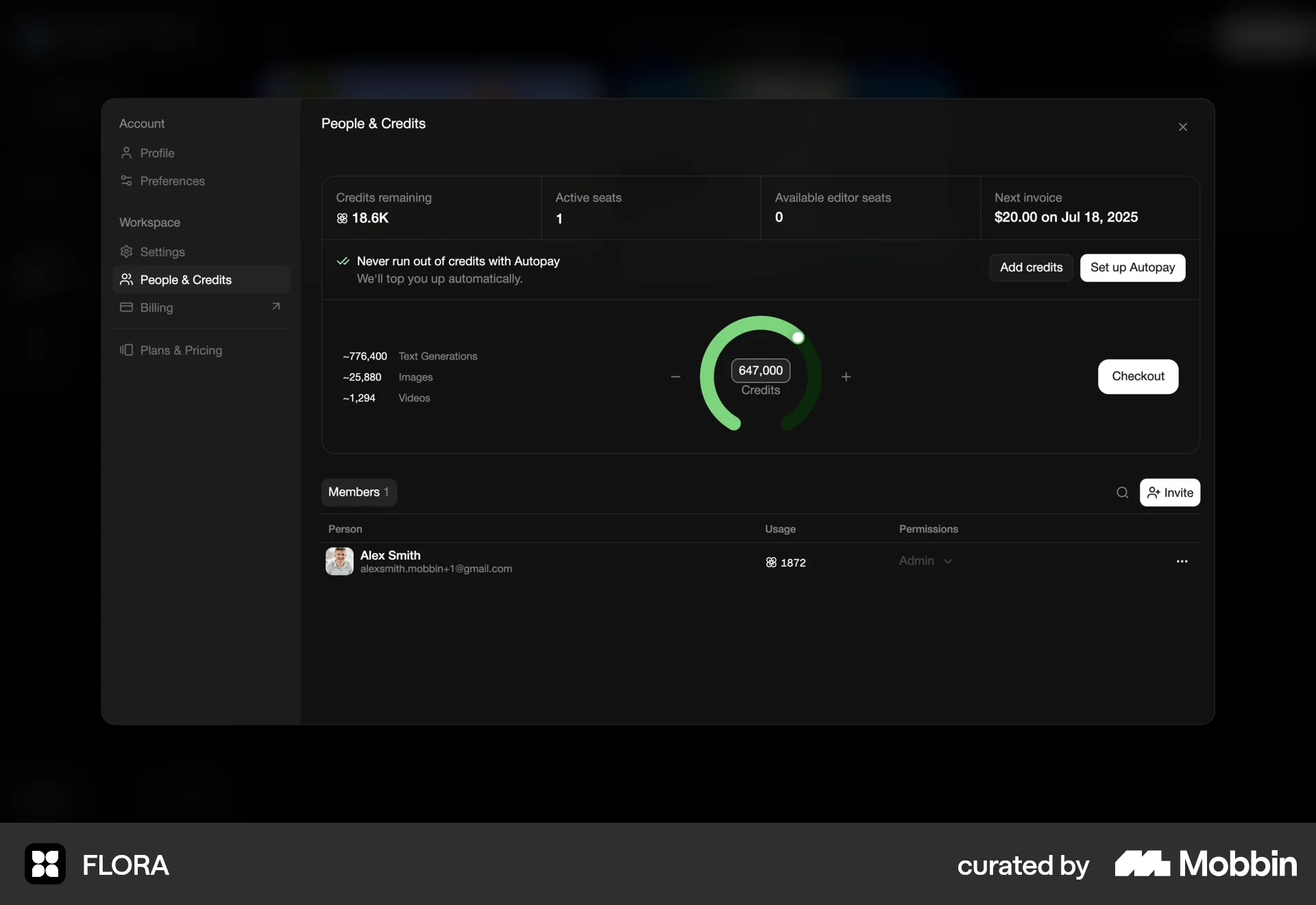Image resolution: width=1316 pixels, height=905 pixels.
Task: Go to Preferences in sidebar
Action: pos(172,181)
